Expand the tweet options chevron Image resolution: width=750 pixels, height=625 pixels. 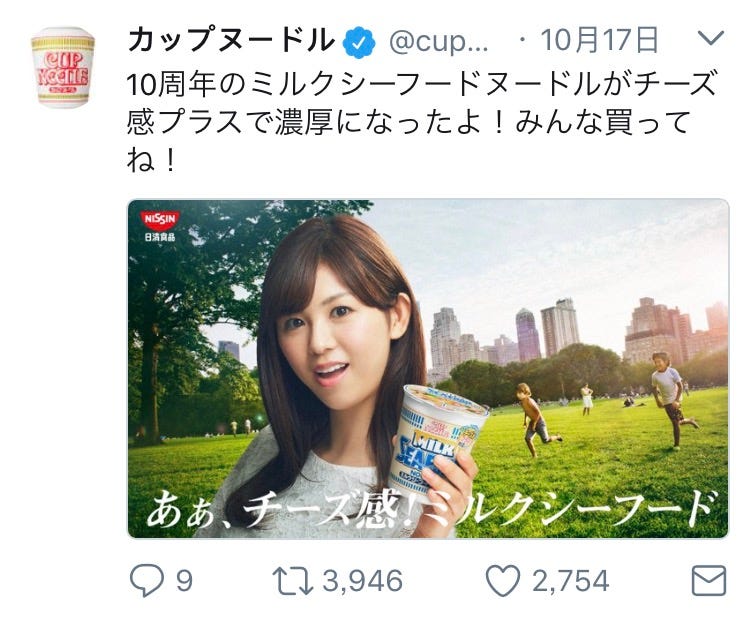(x=711, y=38)
